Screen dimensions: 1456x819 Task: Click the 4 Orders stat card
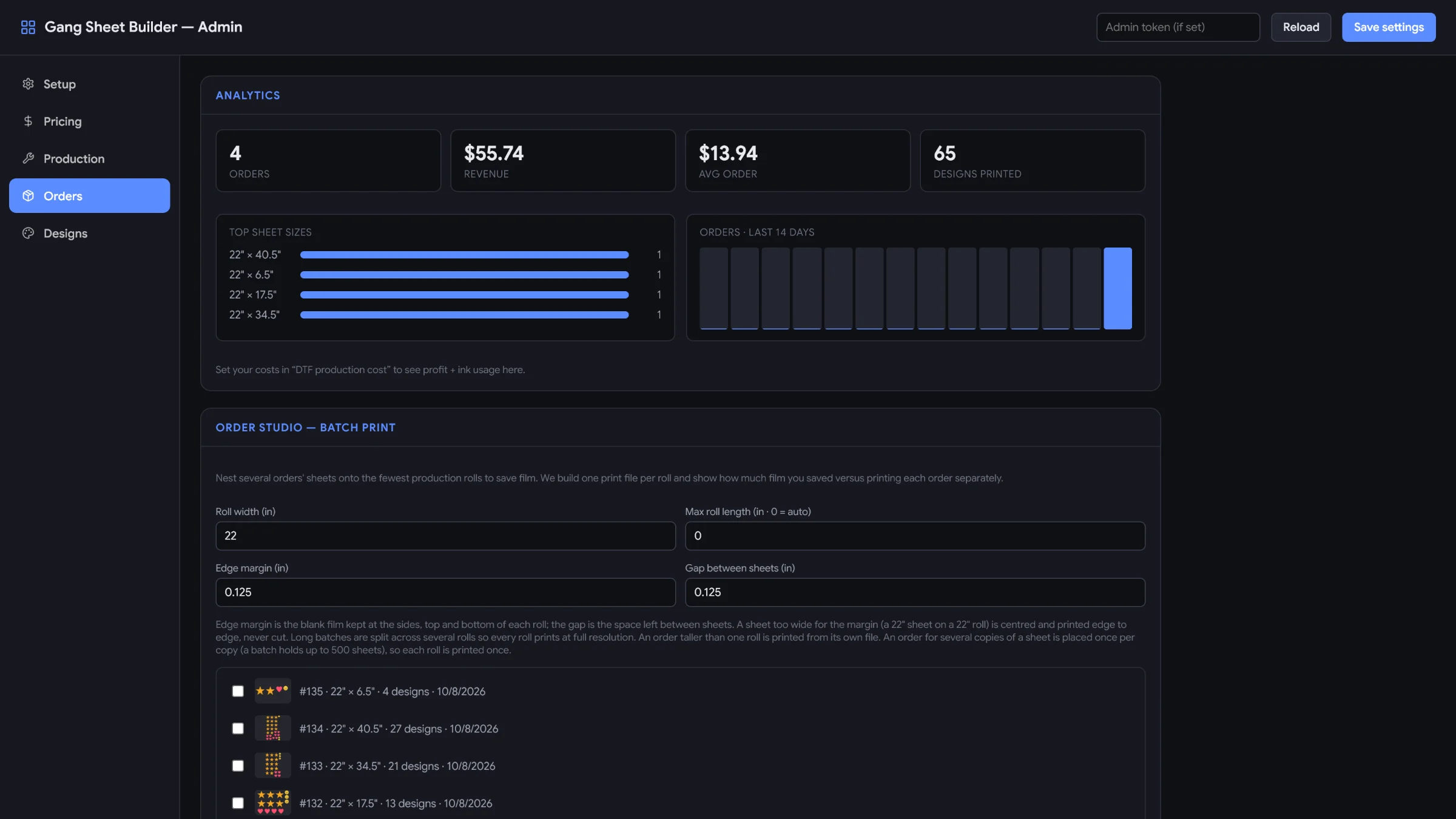(328, 160)
